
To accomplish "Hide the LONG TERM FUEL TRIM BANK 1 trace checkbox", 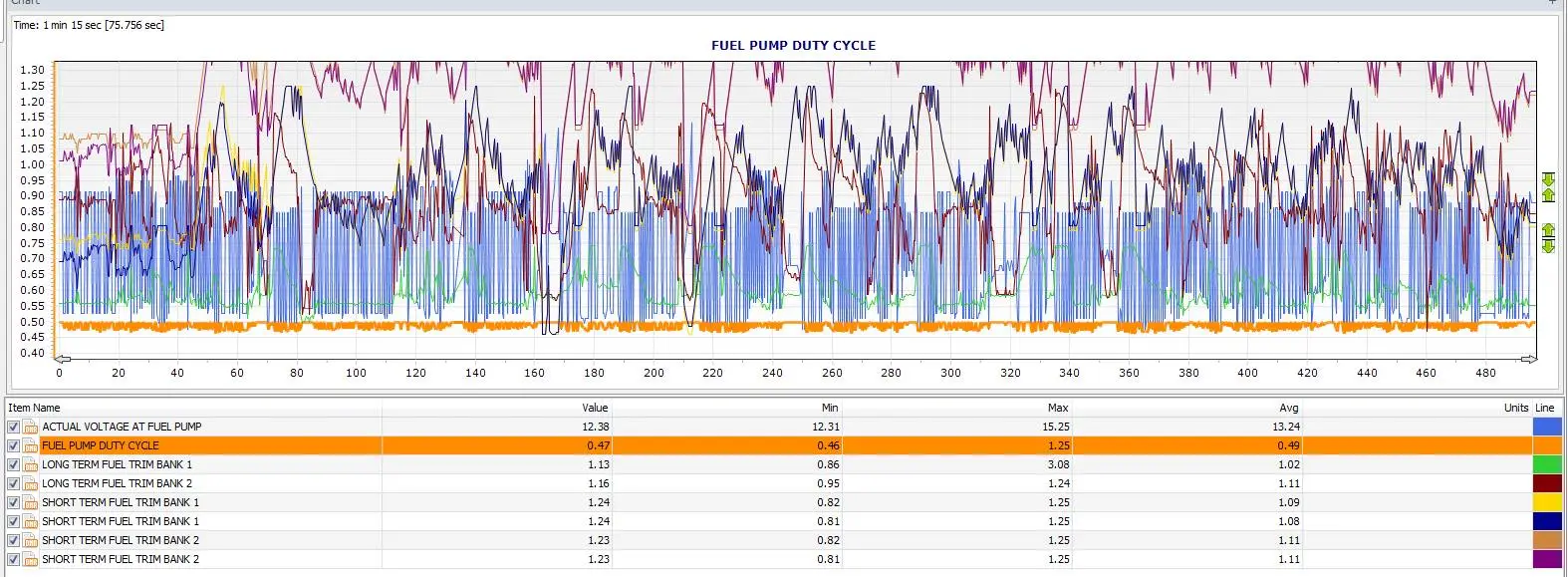I will 14,464.
